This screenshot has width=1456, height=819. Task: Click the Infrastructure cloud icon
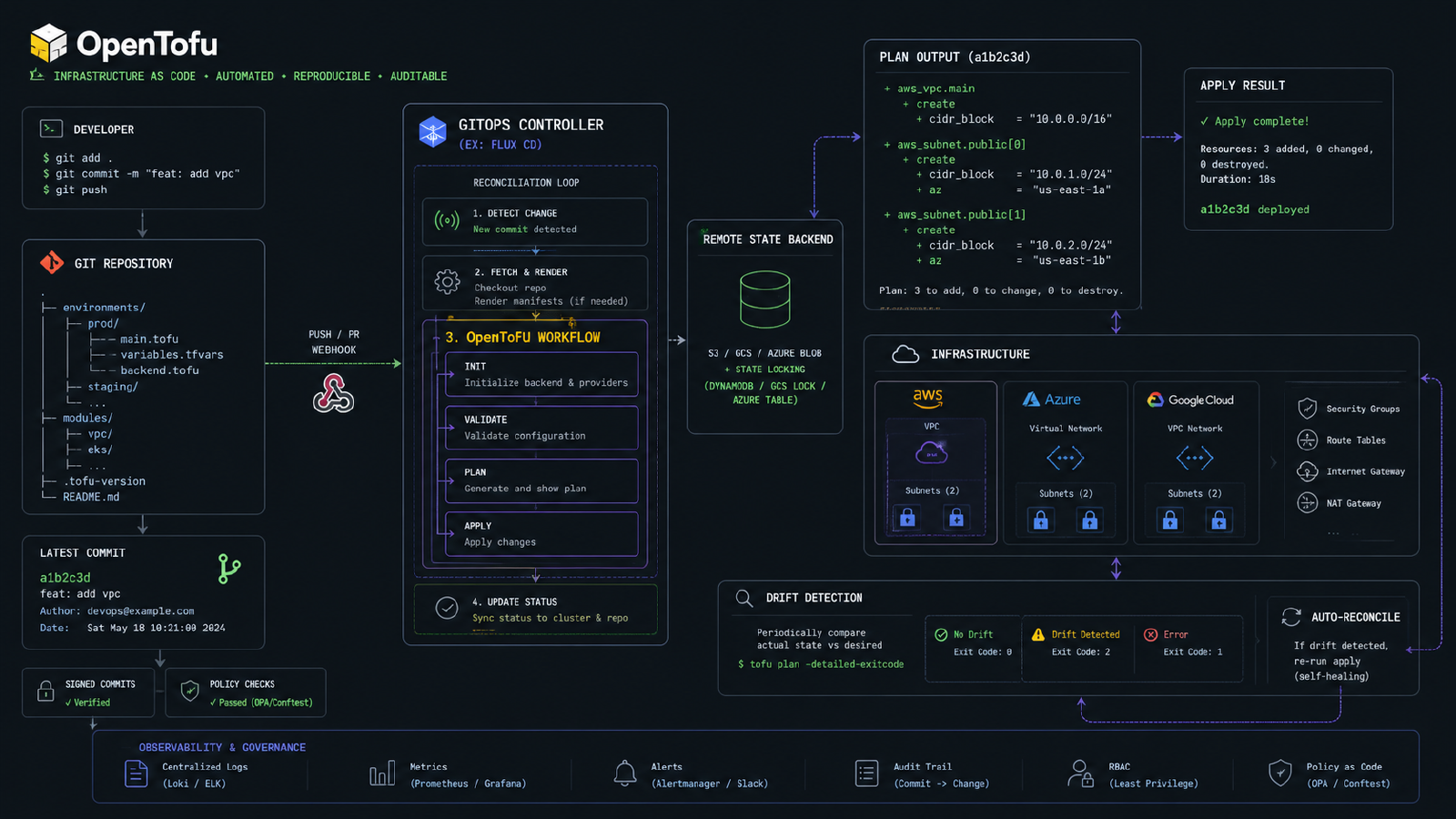905,354
